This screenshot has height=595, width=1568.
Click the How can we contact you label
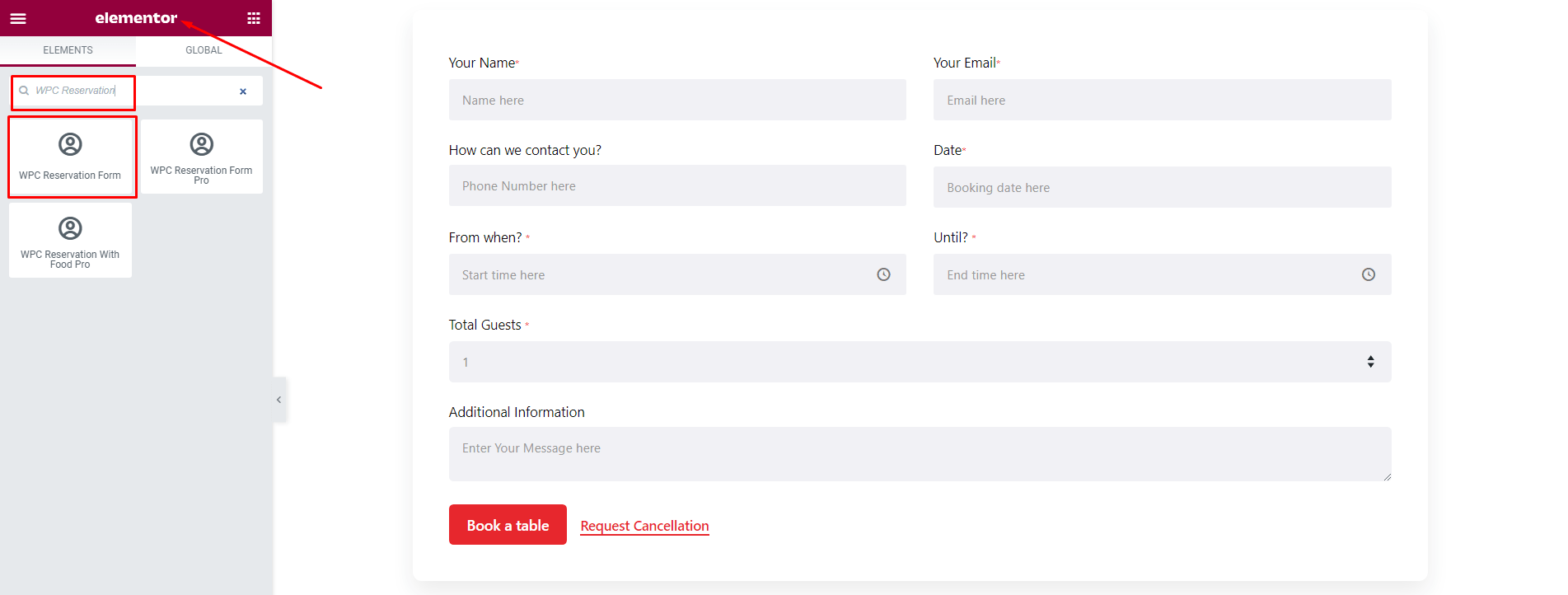click(x=525, y=150)
